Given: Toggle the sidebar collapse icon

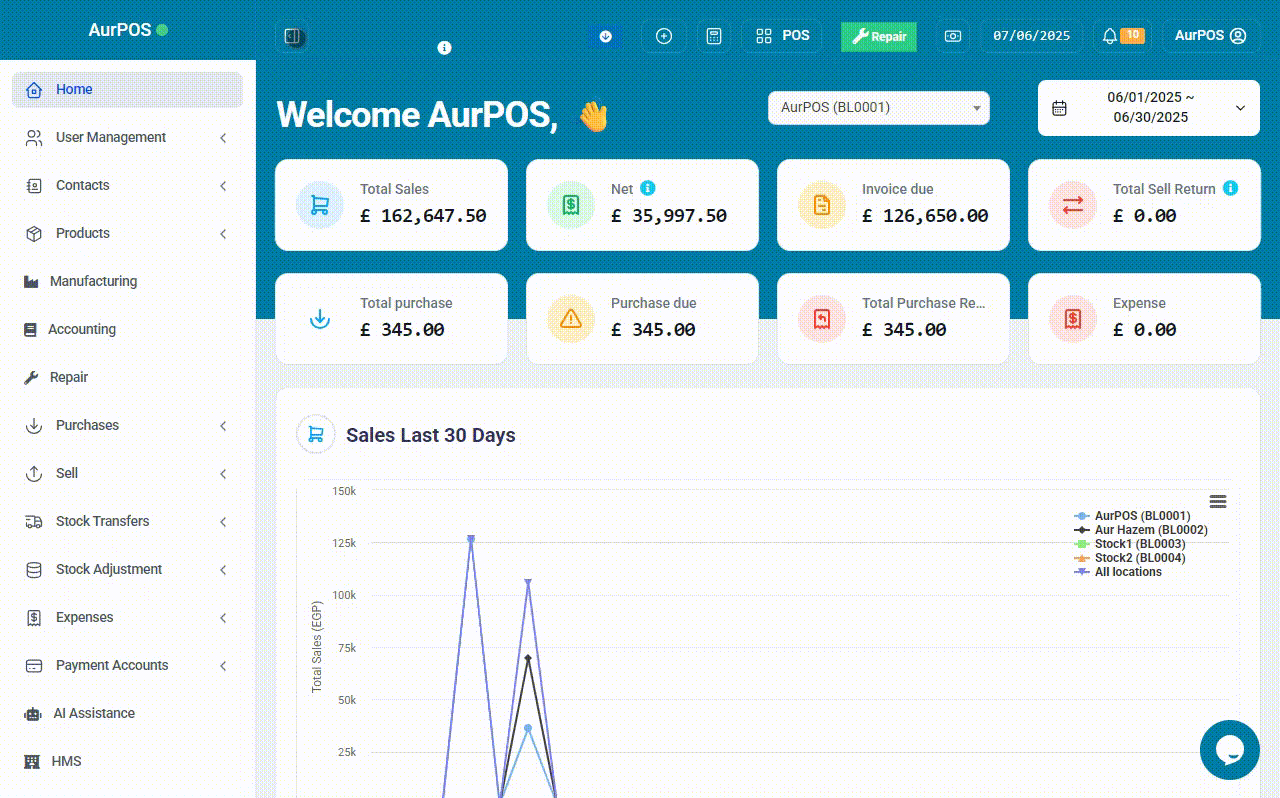Looking at the screenshot, I should [x=292, y=36].
